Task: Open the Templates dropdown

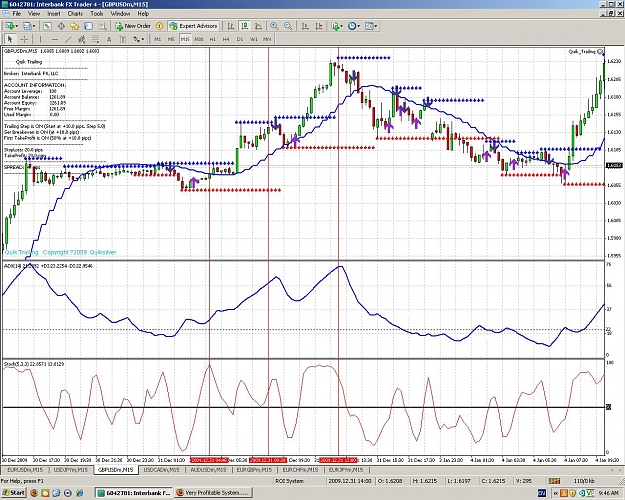Action: point(371,26)
